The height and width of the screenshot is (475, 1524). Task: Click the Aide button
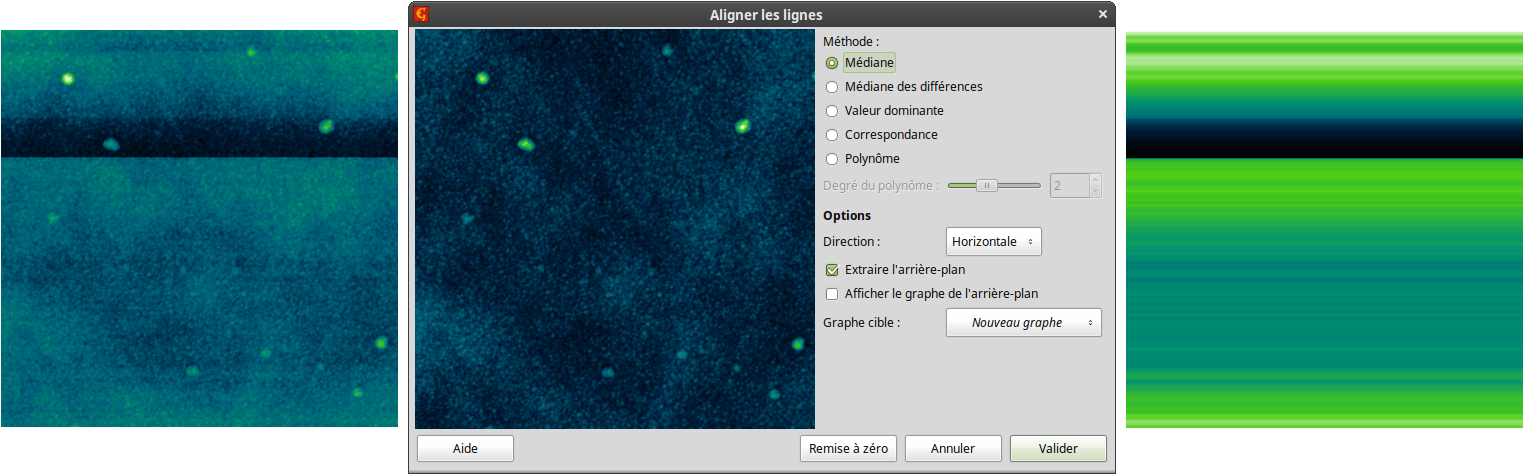coord(465,449)
